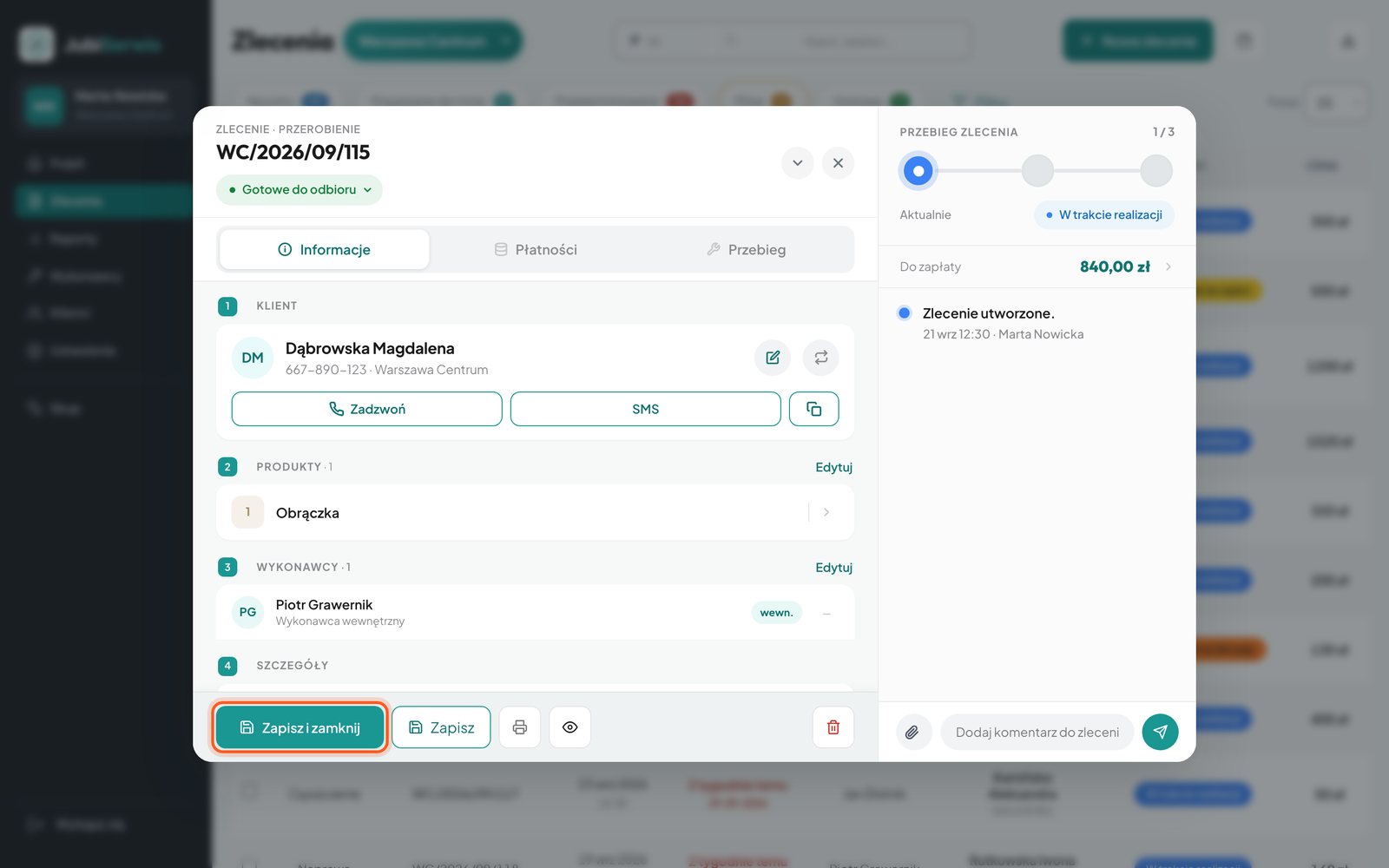This screenshot has width=1389, height=868.
Task: Click the DM client avatar
Action: coord(253,358)
